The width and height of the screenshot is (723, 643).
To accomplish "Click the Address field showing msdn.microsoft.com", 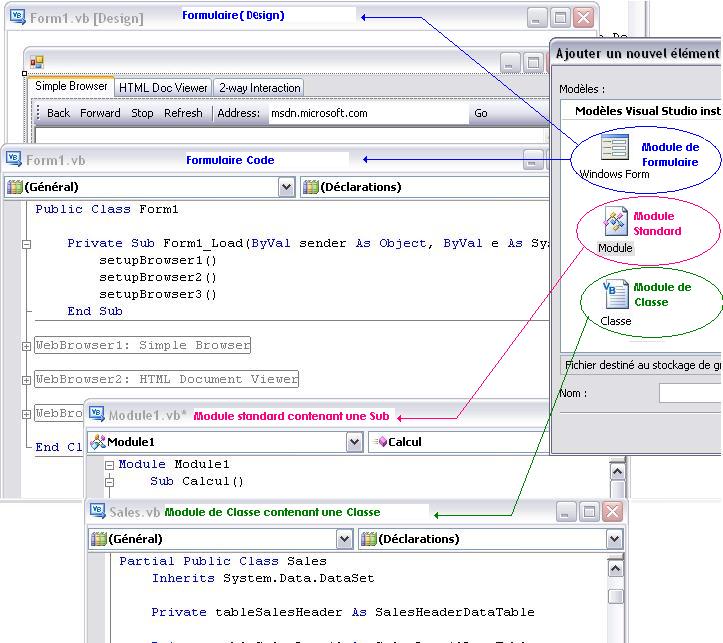I will pos(366,113).
